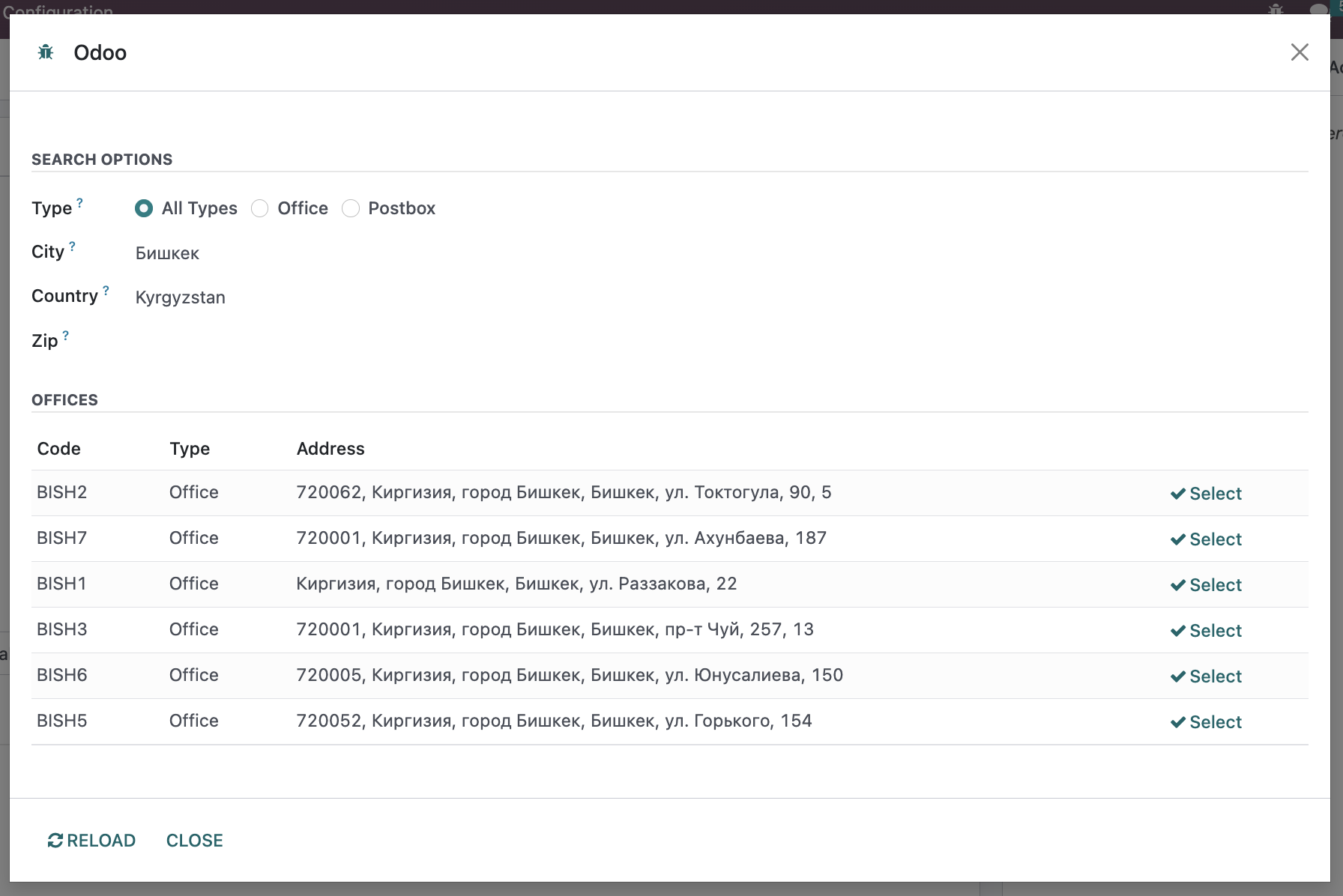Screen dimensions: 1343x896
Task: Select office BISH6 on Юнусалиева street
Action: pyautogui.click(x=1206, y=676)
